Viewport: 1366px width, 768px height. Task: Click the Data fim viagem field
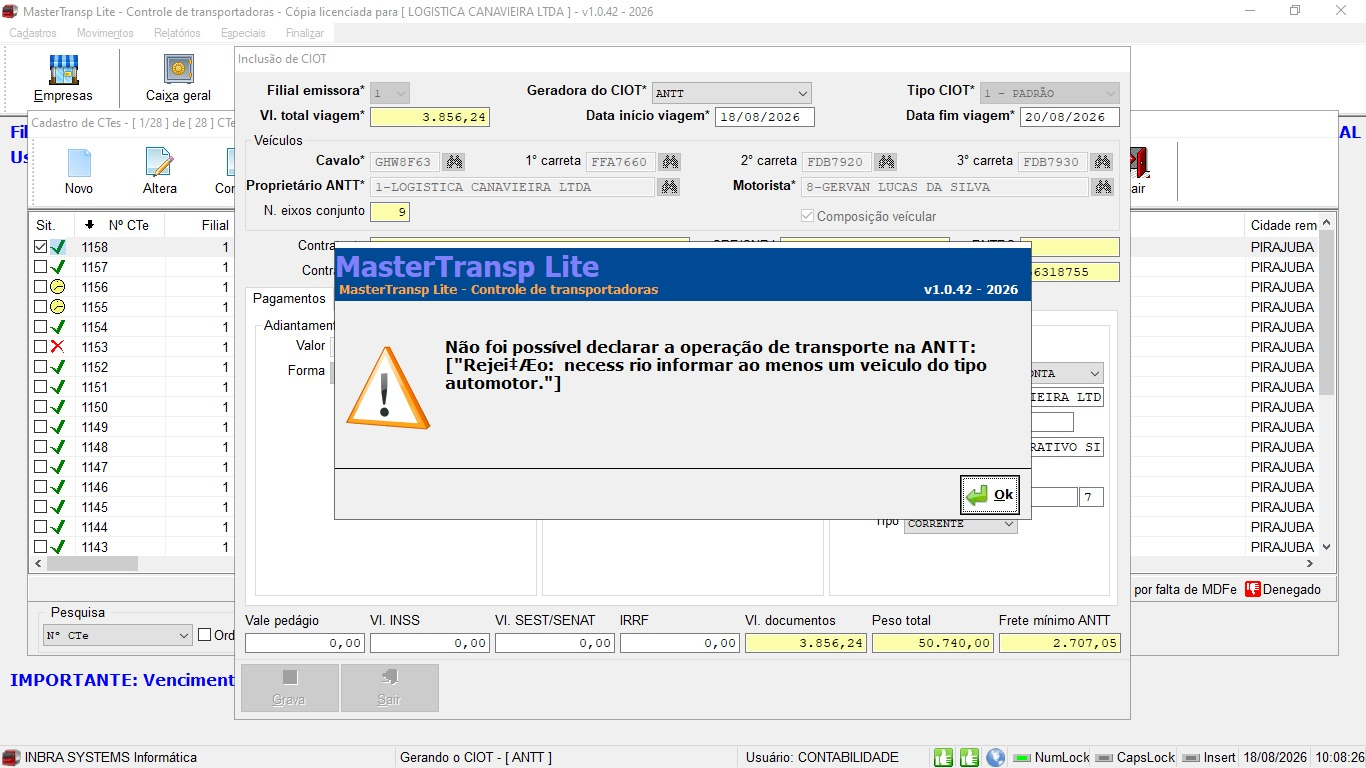(x=1070, y=117)
